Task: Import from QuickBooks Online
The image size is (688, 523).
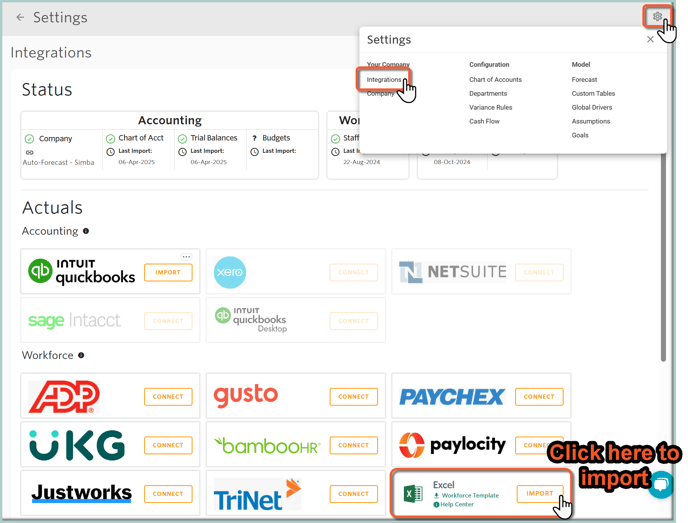Action: click(168, 272)
